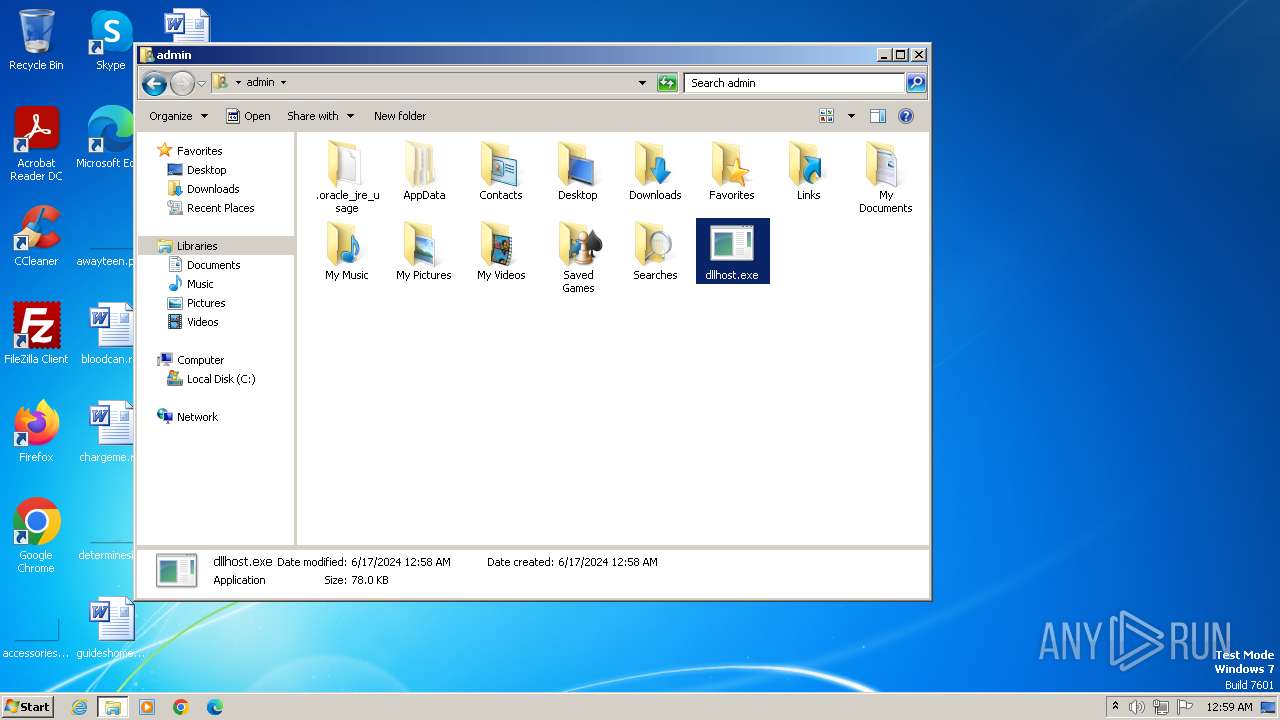The width and height of the screenshot is (1280, 720).
Task: Launch CCleaner desktop shortcut
Action: pos(36,236)
